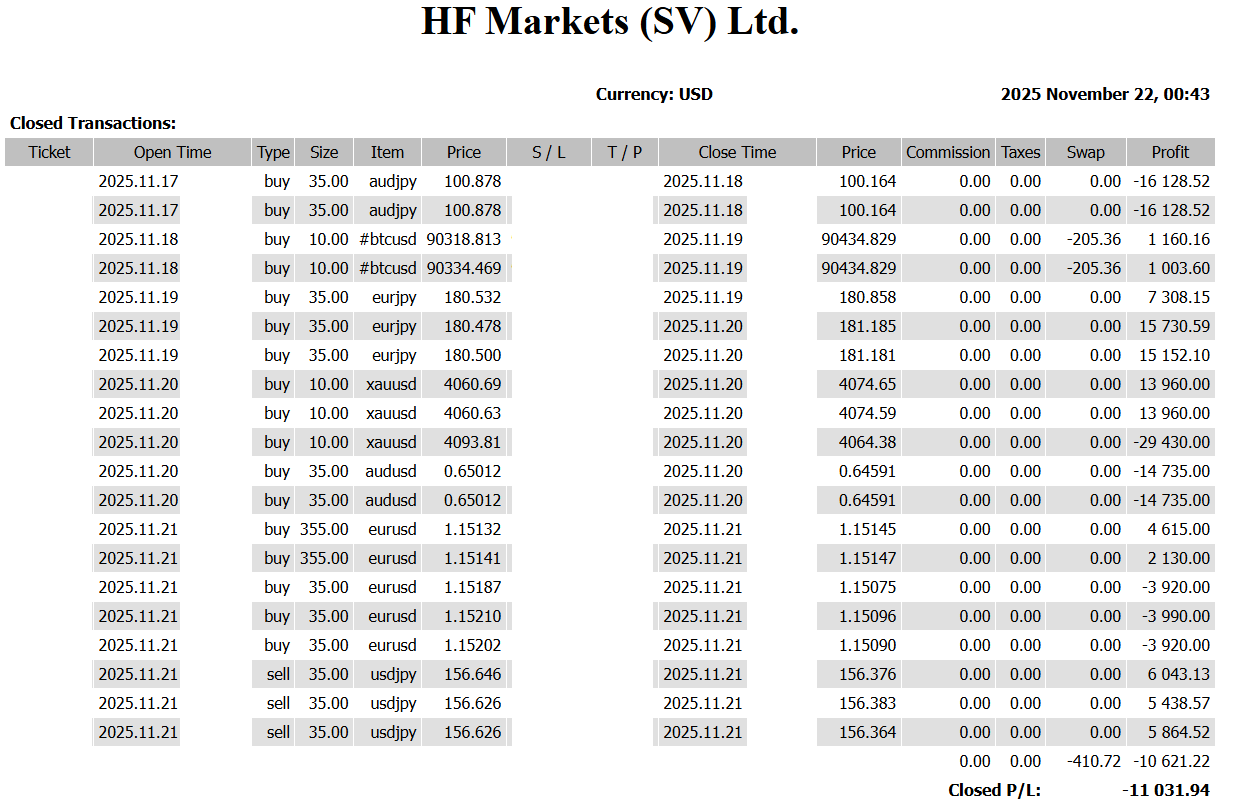
Task: Click the Ticket column header
Action: click(x=49, y=152)
